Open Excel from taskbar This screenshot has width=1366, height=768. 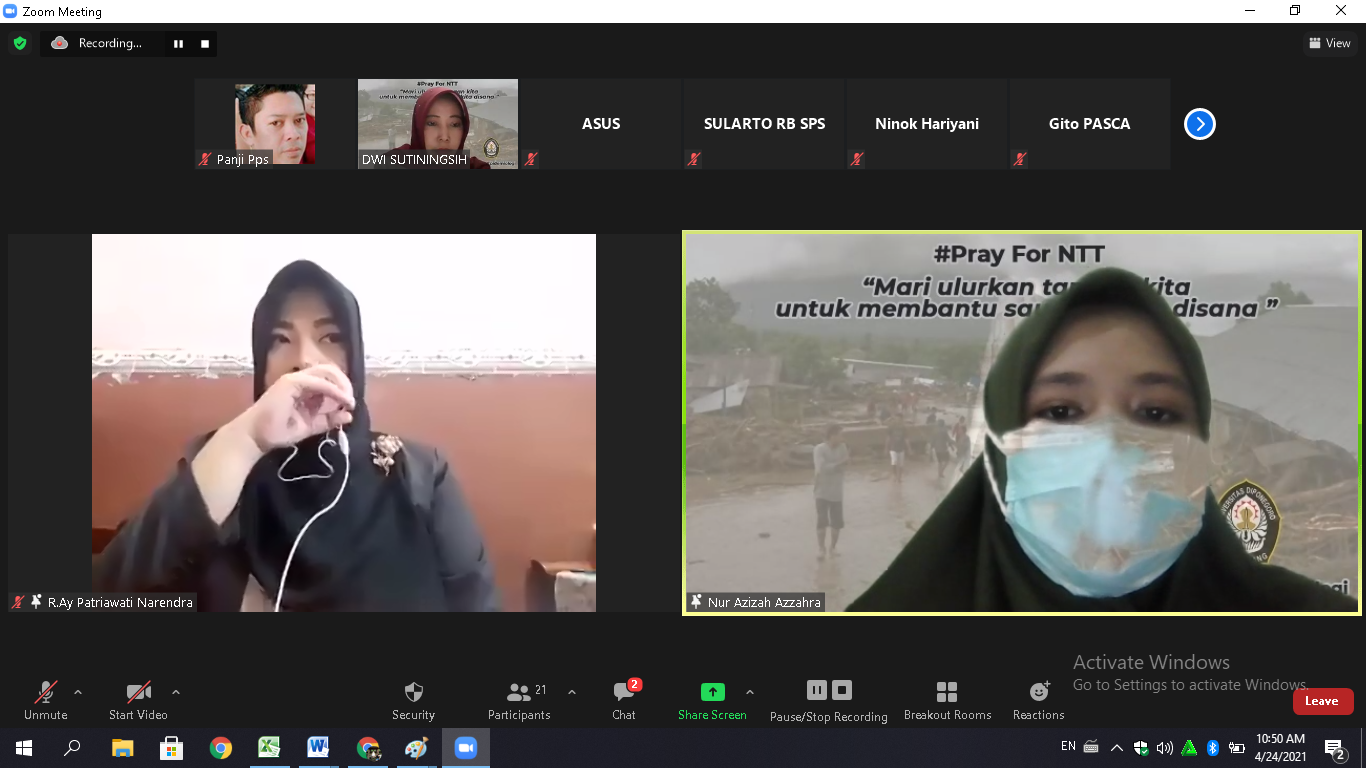click(269, 748)
